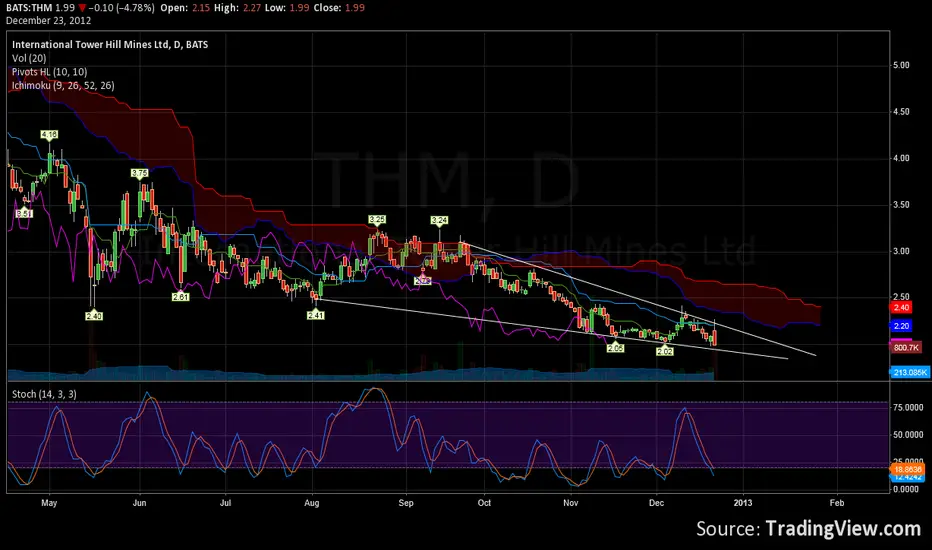Click the Aug label on time axis

(x=311, y=503)
